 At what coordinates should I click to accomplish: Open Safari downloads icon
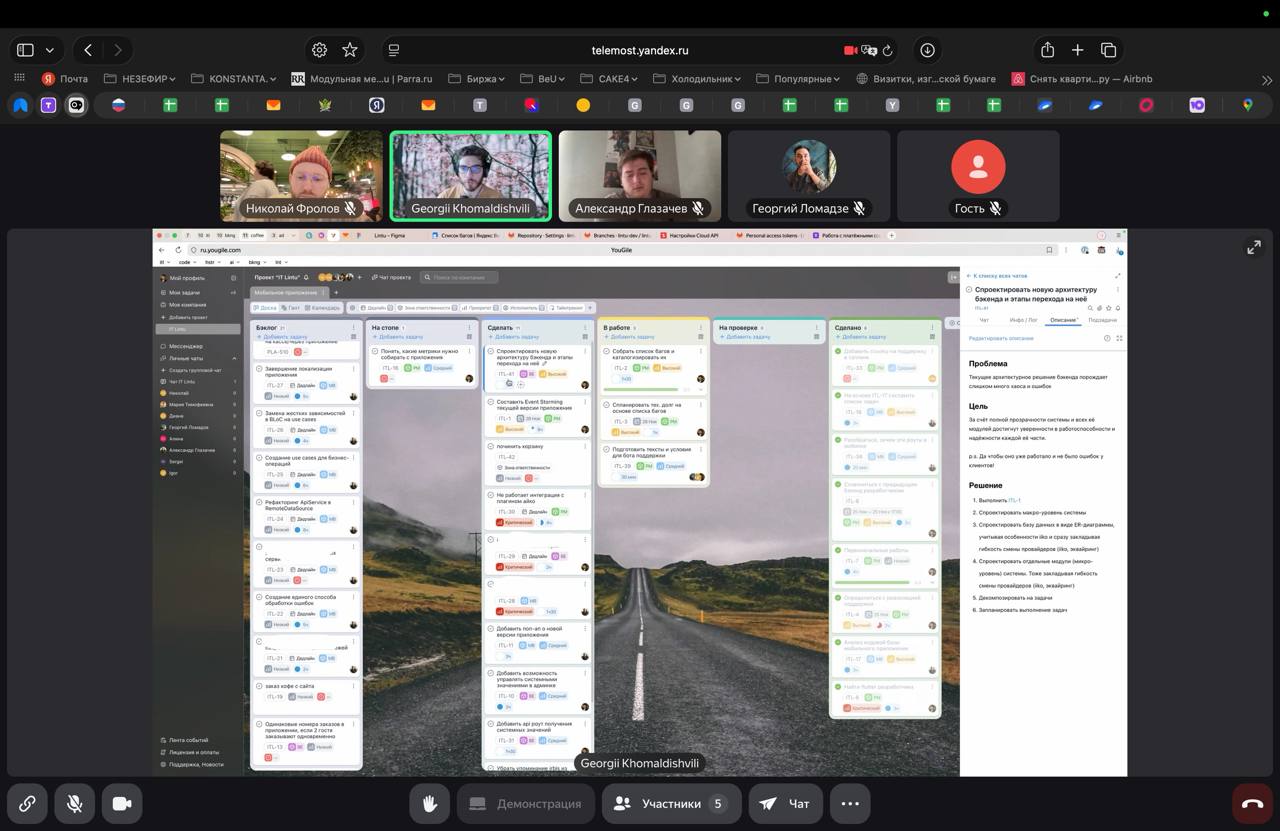[x=927, y=50]
